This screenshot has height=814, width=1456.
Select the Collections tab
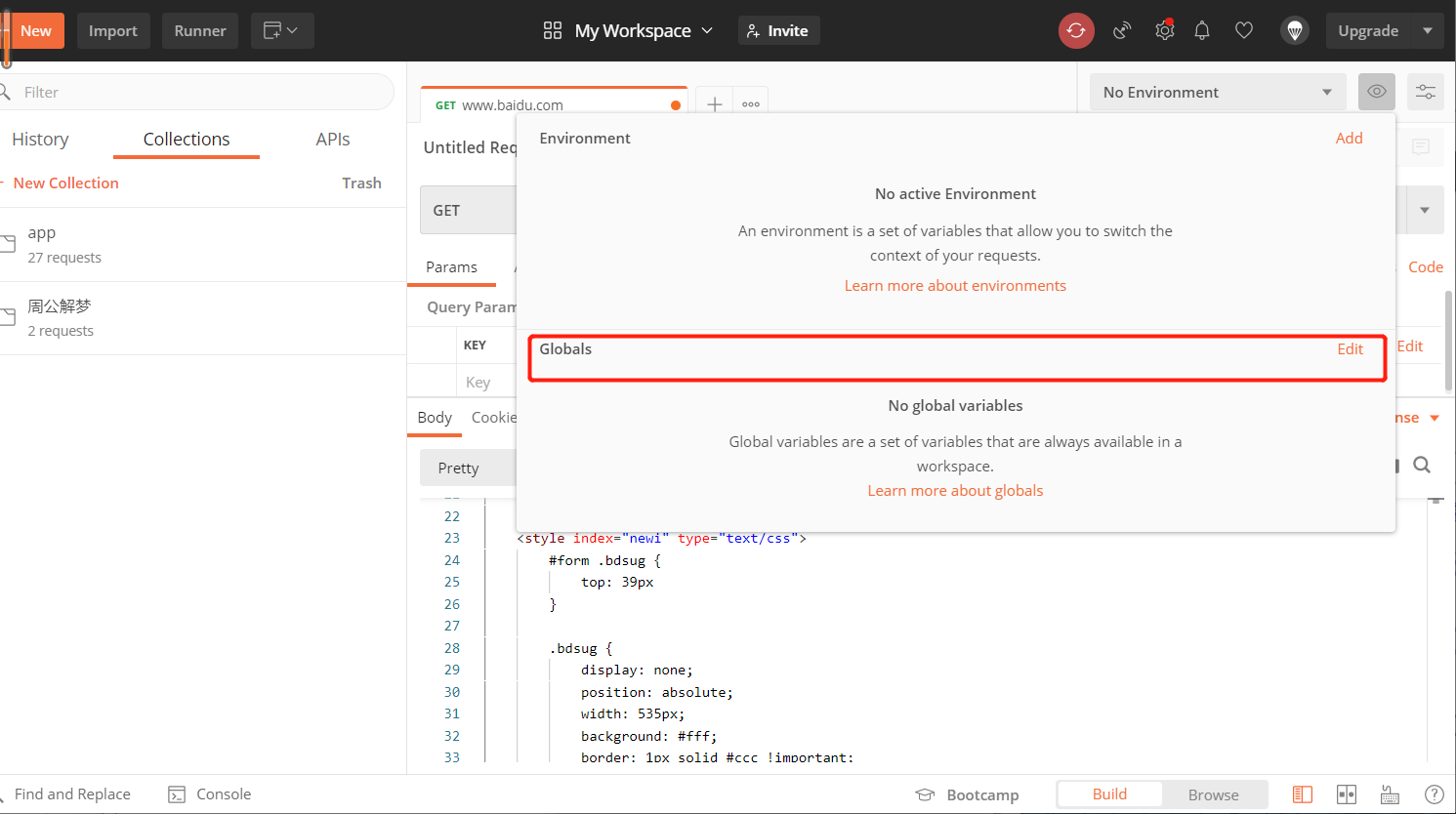(187, 140)
